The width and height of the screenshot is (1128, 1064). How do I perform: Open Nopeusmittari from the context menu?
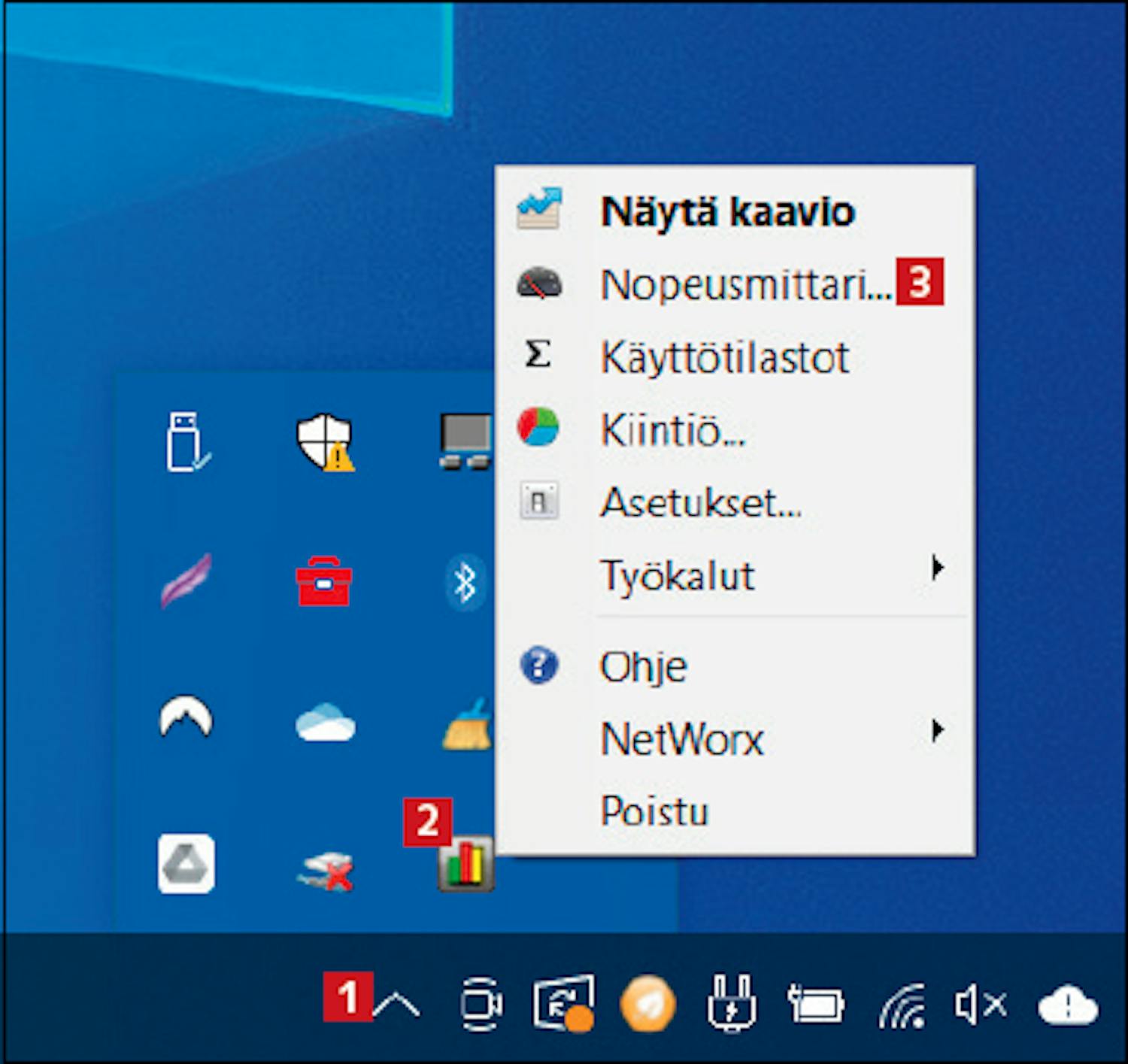pos(744,285)
